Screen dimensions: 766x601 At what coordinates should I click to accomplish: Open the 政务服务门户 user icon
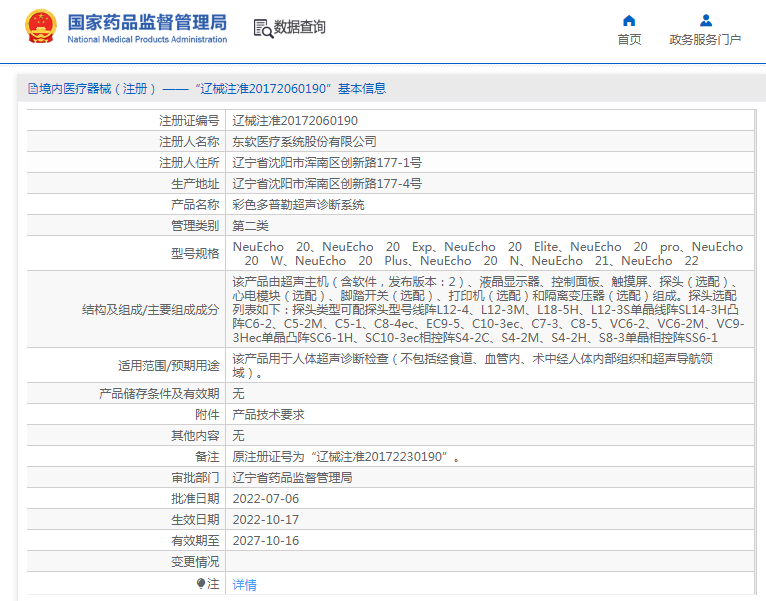pos(705,21)
